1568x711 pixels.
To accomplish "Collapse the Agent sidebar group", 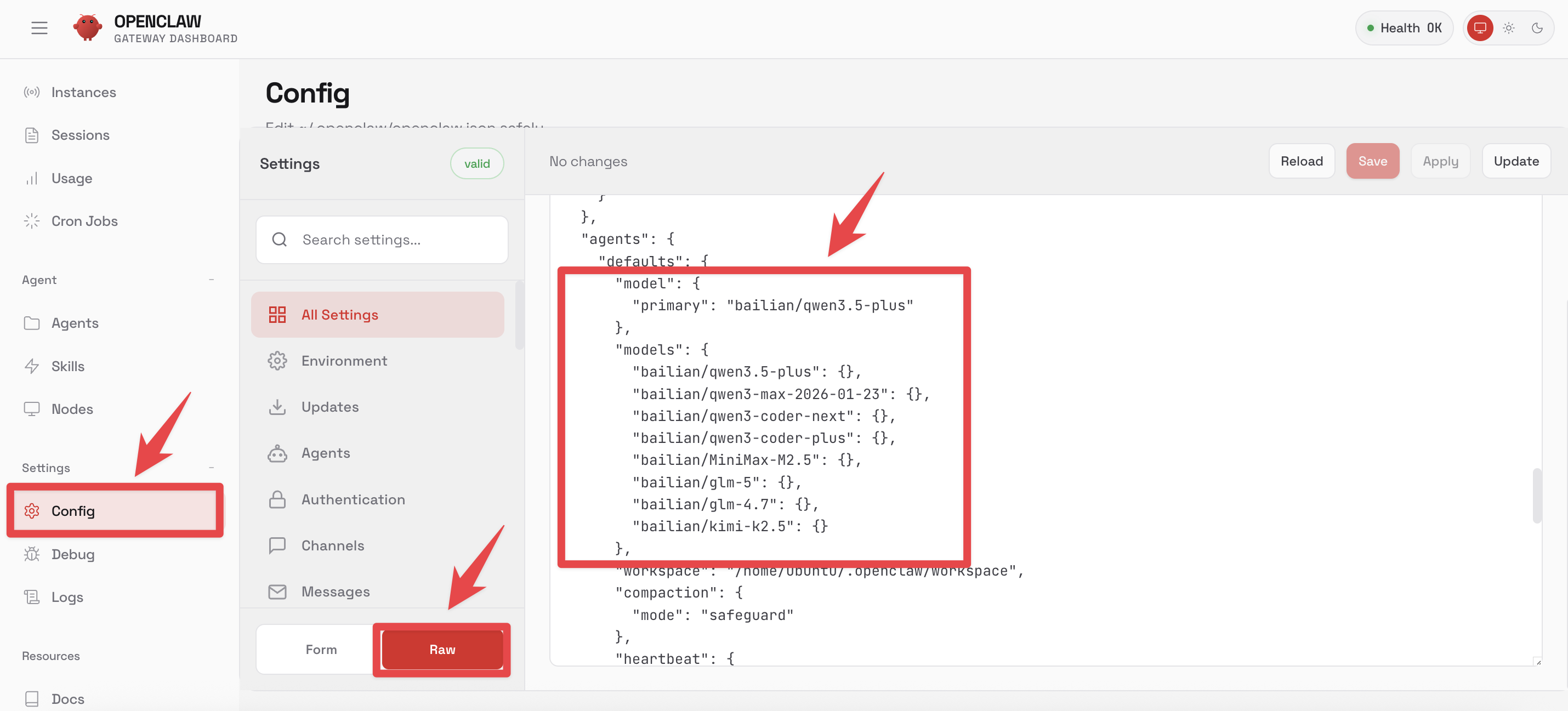I will (x=211, y=280).
